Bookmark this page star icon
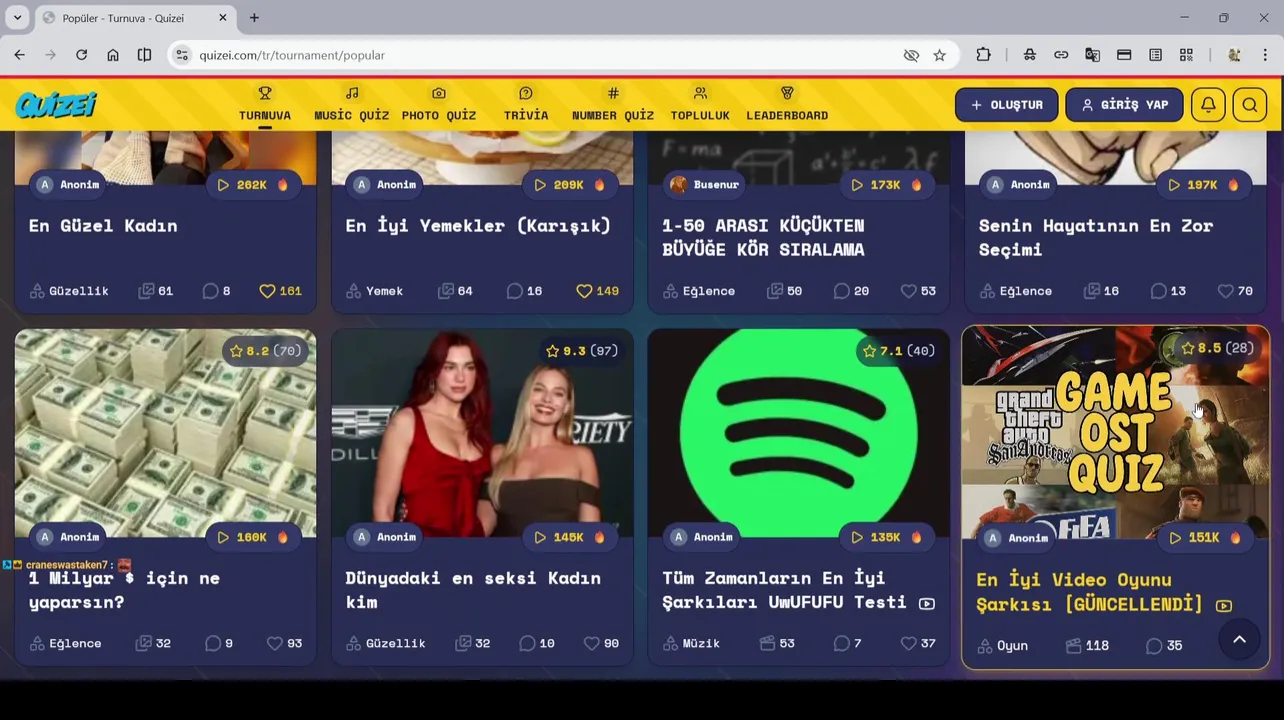 click(x=939, y=55)
